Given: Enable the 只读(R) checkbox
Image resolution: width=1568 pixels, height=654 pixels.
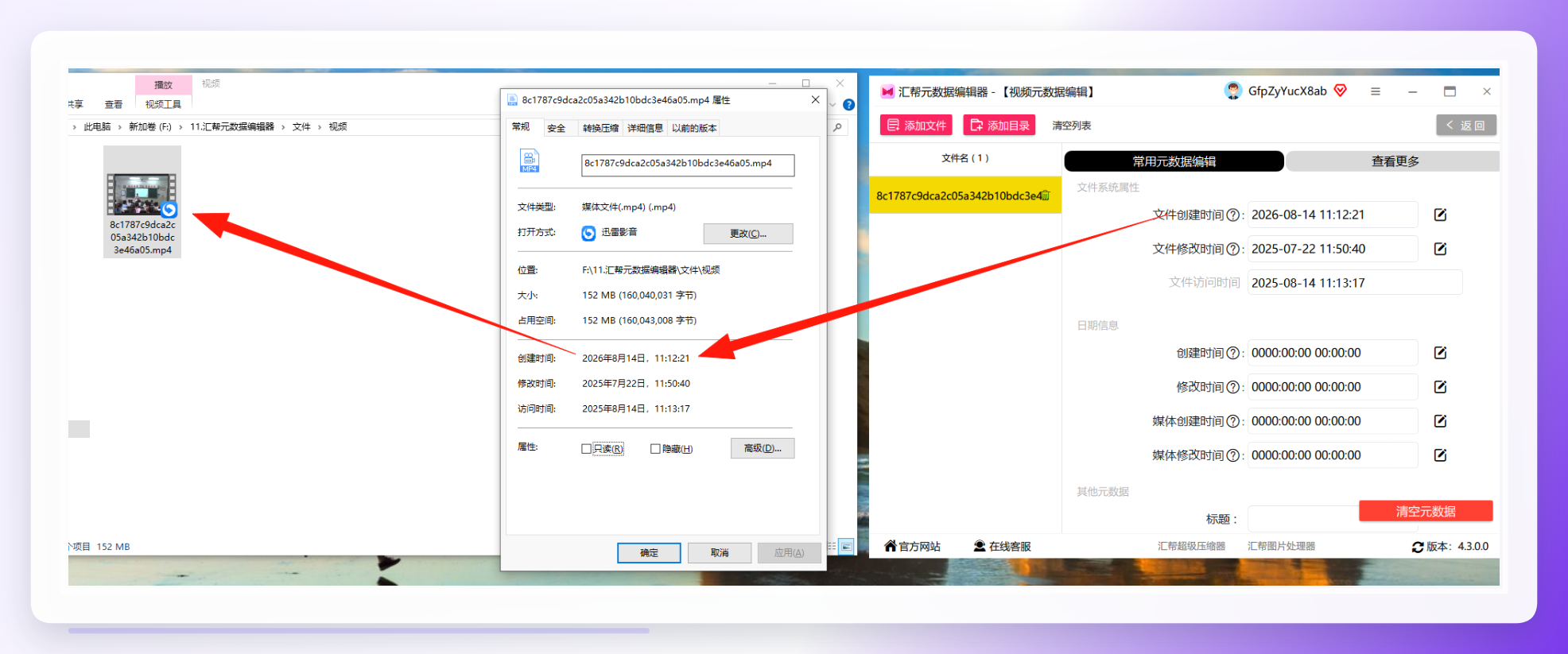Looking at the screenshot, I should (x=587, y=449).
